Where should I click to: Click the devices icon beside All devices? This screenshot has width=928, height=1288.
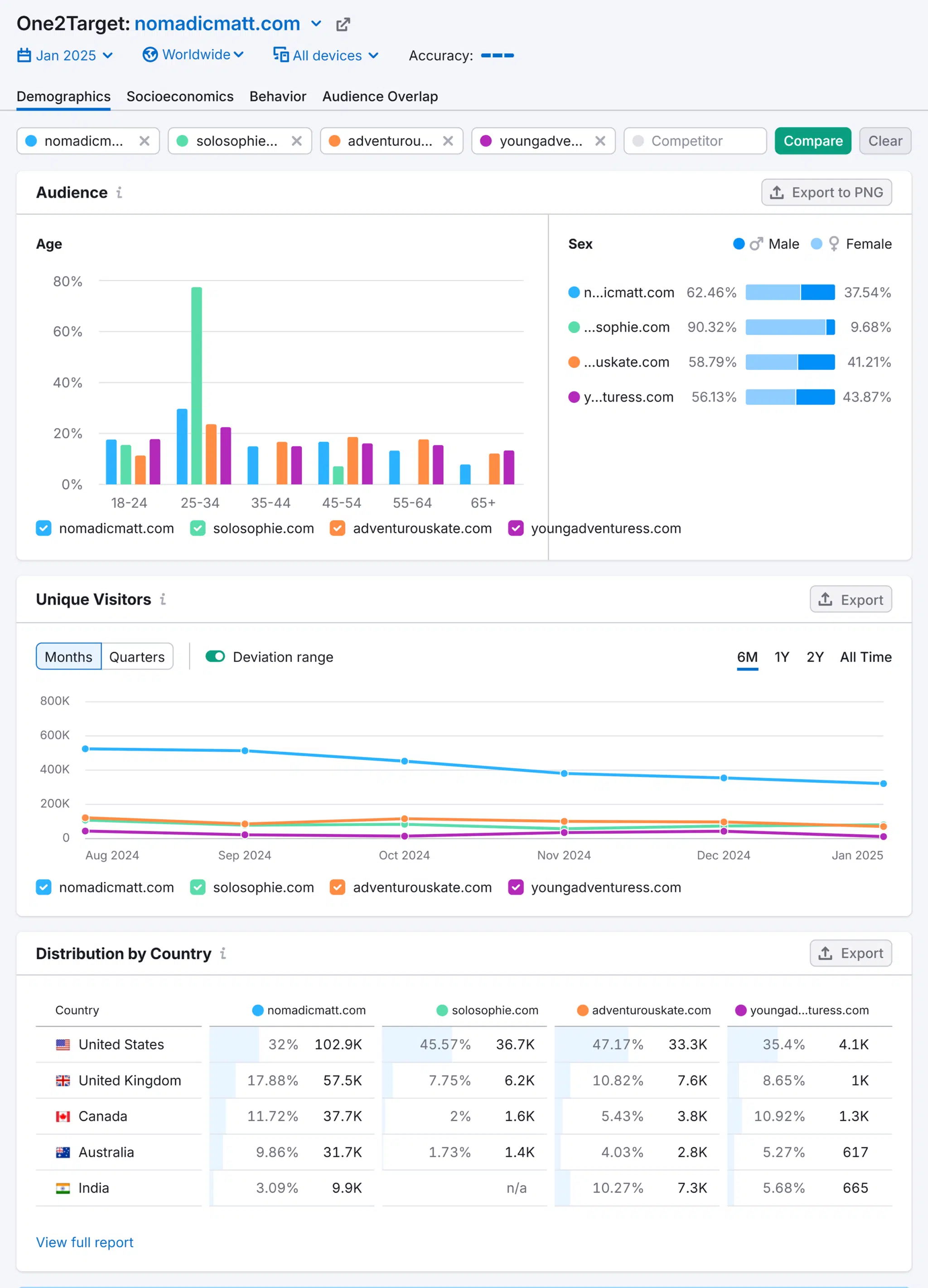281,54
